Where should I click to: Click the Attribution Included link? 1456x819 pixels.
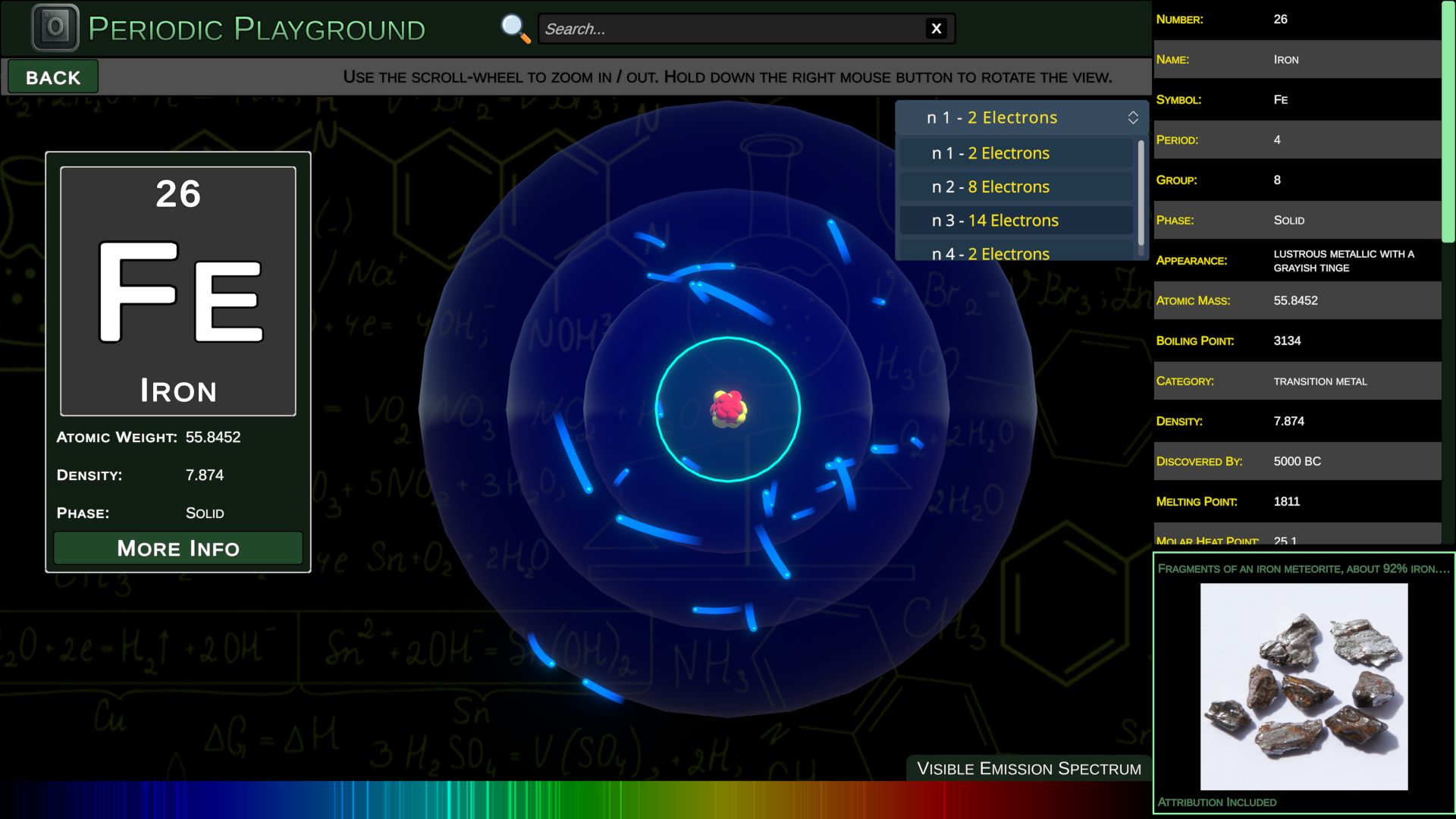1216,802
